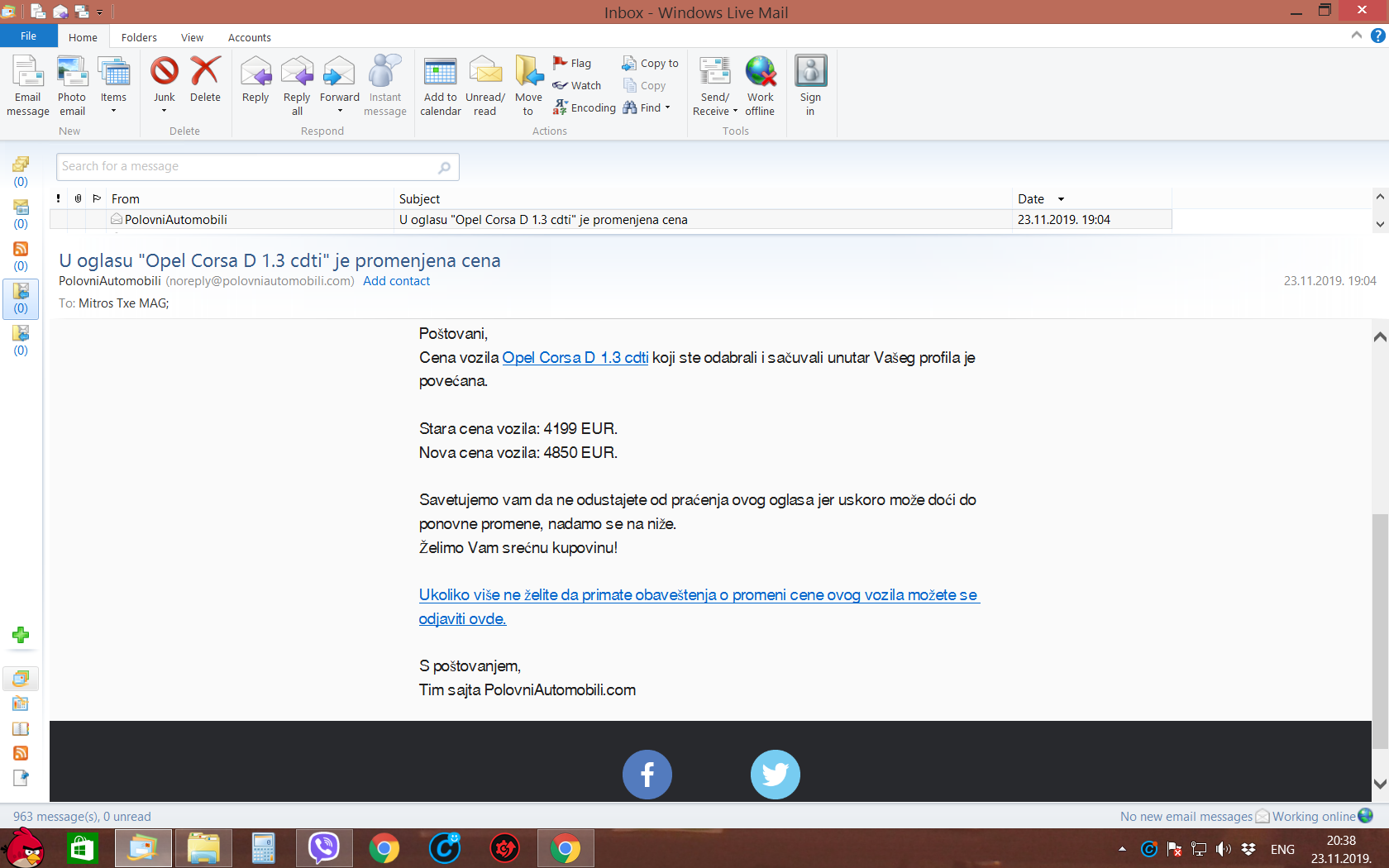
Task: Open Send/Receive dropdown
Action: (715, 86)
